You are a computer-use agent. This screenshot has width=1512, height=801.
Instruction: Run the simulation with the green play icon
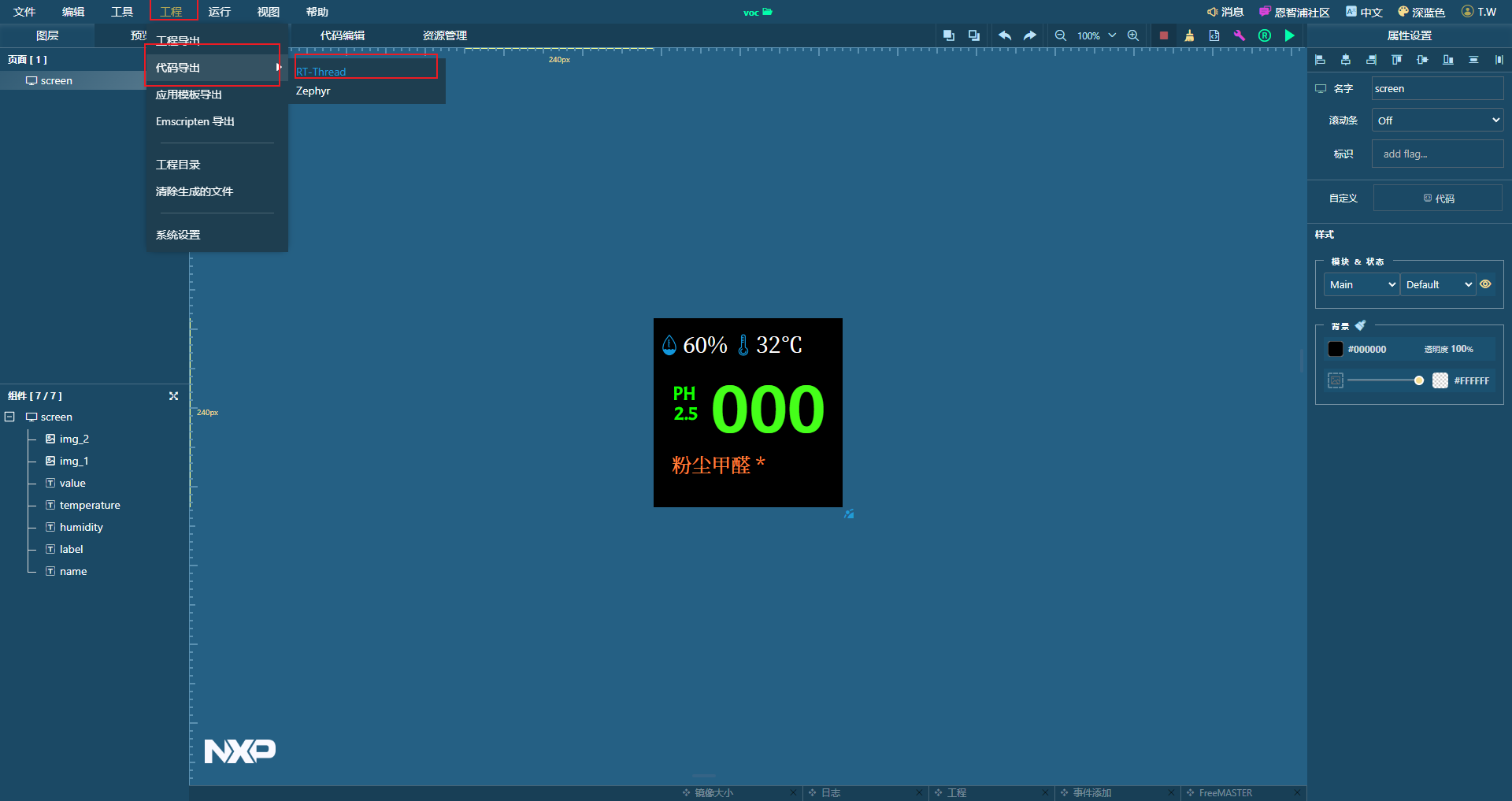click(x=1289, y=35)
